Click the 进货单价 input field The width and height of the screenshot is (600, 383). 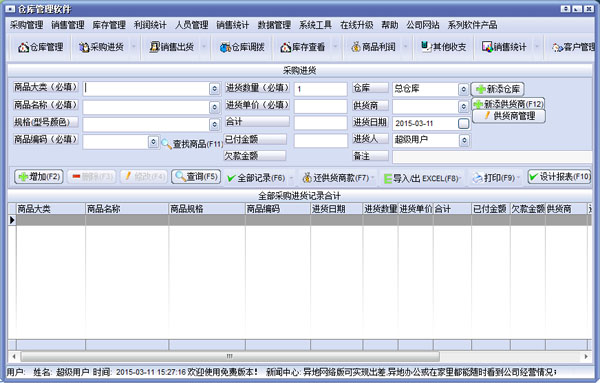tap(321, 106)
